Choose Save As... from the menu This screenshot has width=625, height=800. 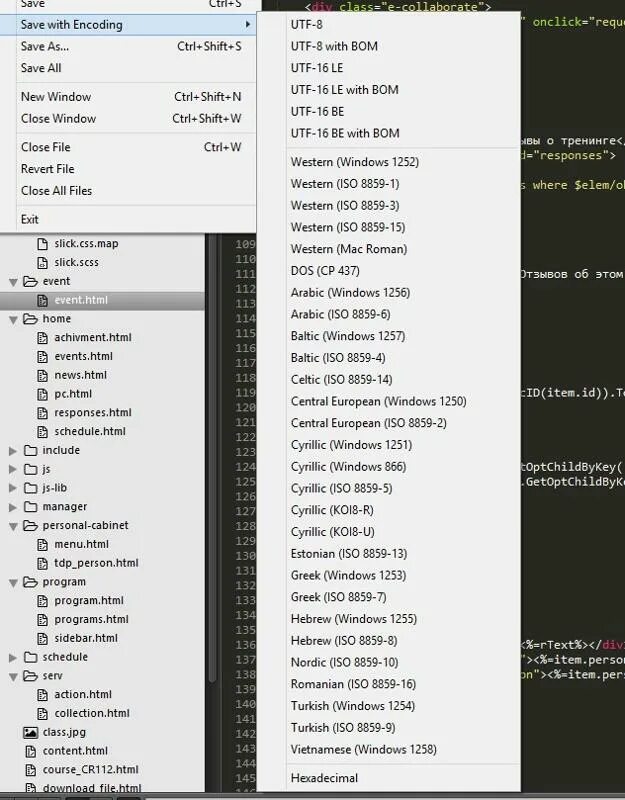tap(128, 46)
